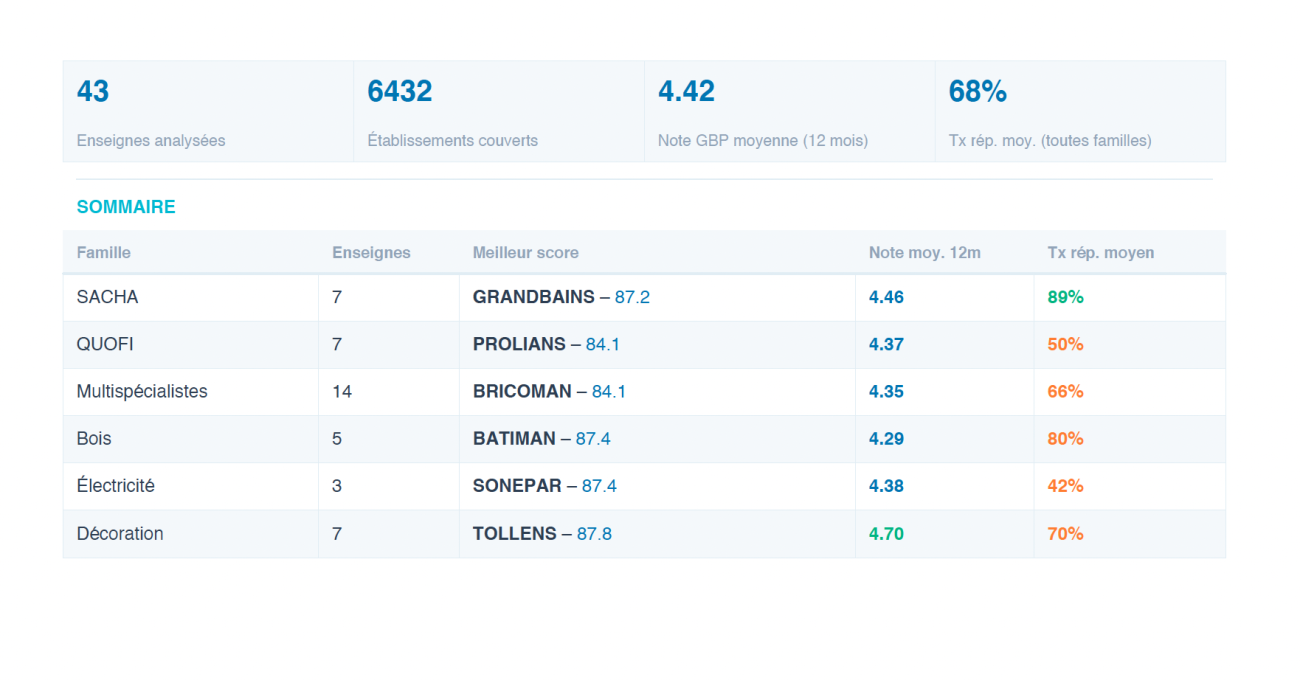Screen dimensions: 1300x680
Task: Select the 'Tx rép. moy. (toutes familles)' label
Action: 1050,141
